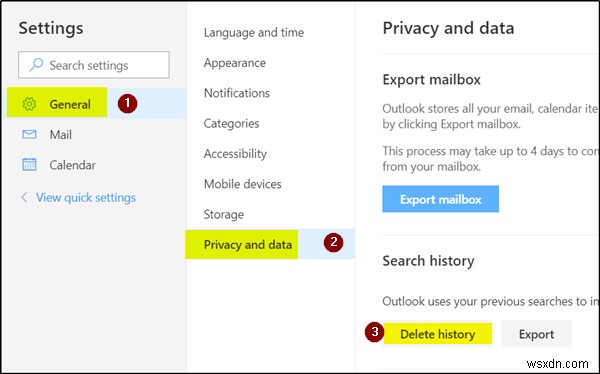Select Accessibility settings
The image size is (600, 374).
point(235,154)
